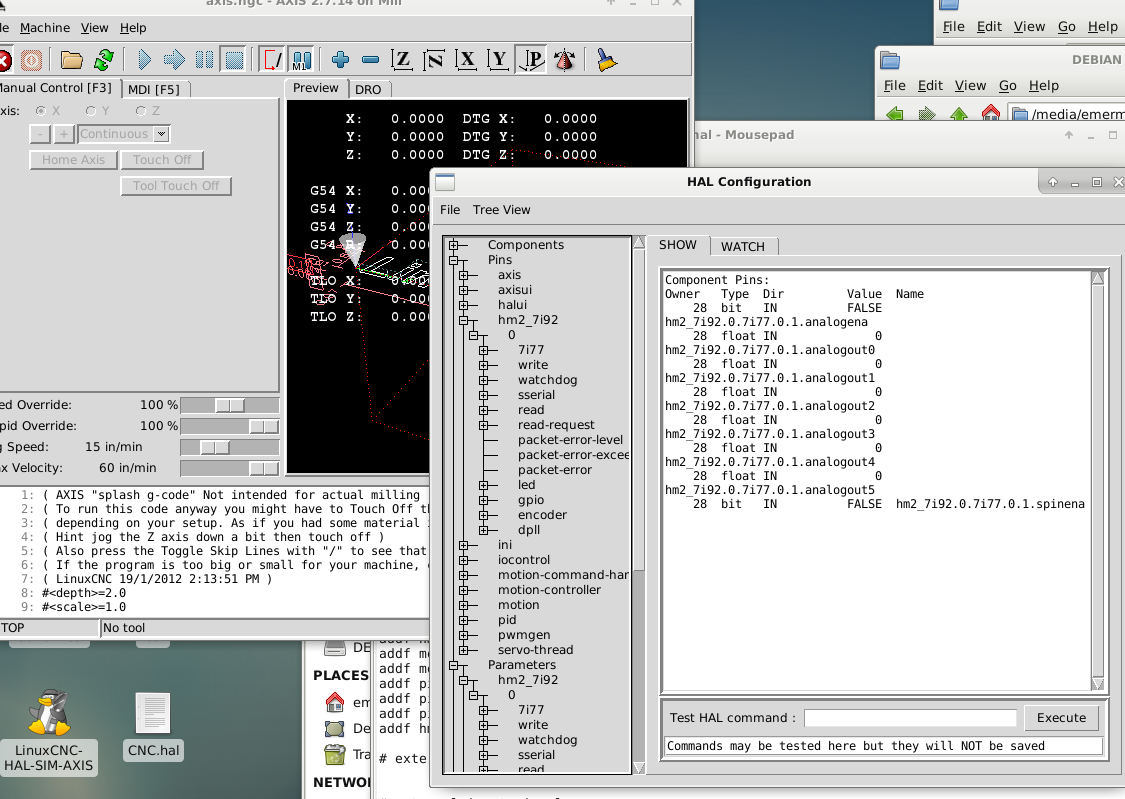Open the View menu in AXIS
The image size is (1125, 799).
(x=95, y=28)
